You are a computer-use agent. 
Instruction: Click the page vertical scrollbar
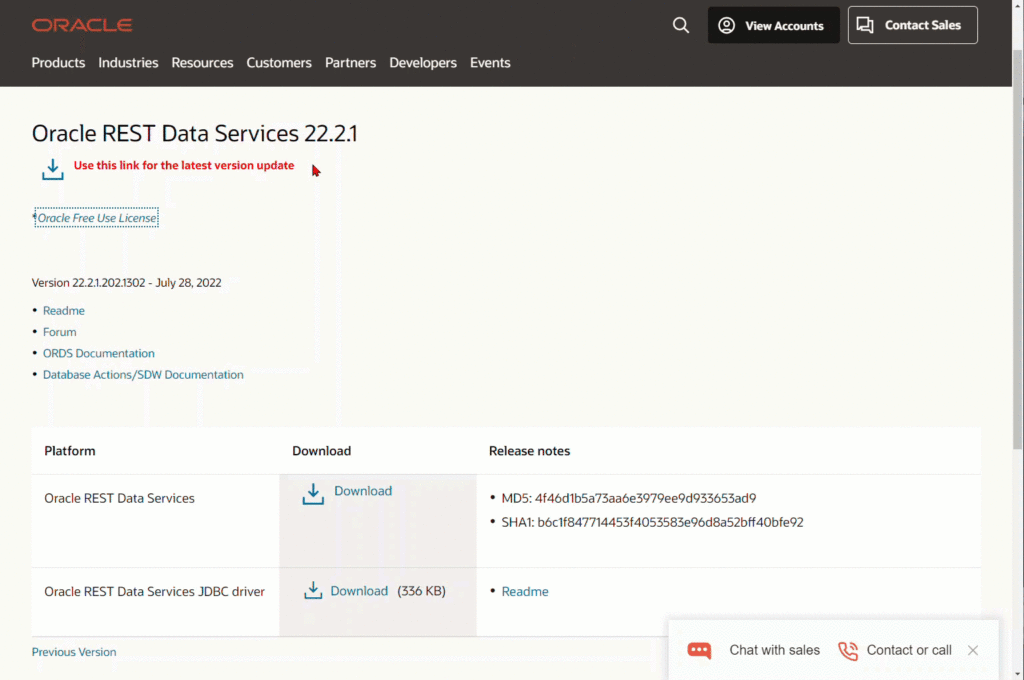click(x=1017, y=300)
